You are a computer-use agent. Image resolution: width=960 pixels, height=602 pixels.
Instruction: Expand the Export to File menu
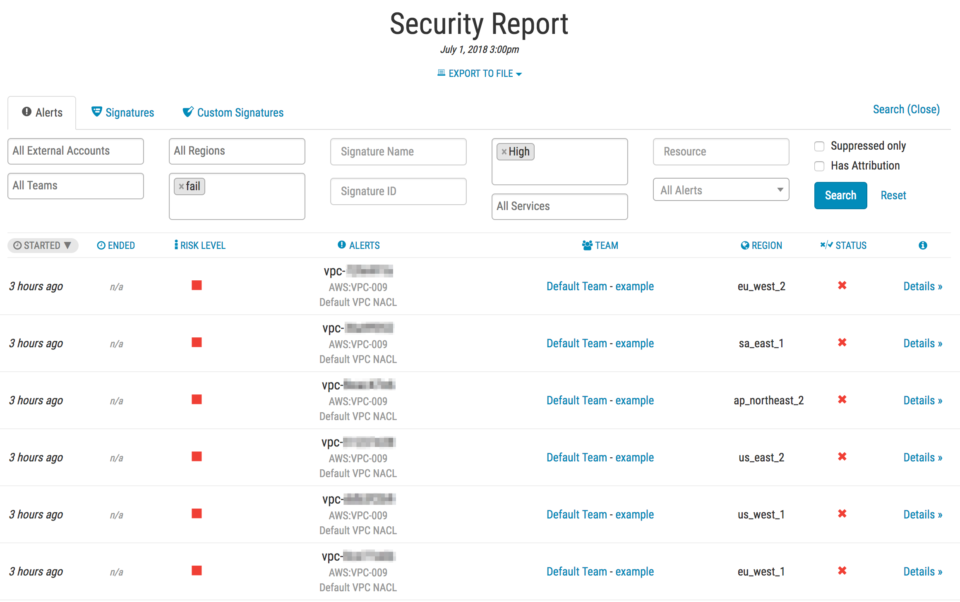click(x=480, y=73)
